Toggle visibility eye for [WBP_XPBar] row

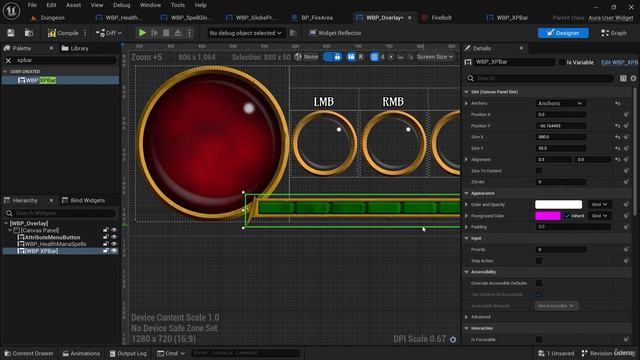tap(114, 251)
